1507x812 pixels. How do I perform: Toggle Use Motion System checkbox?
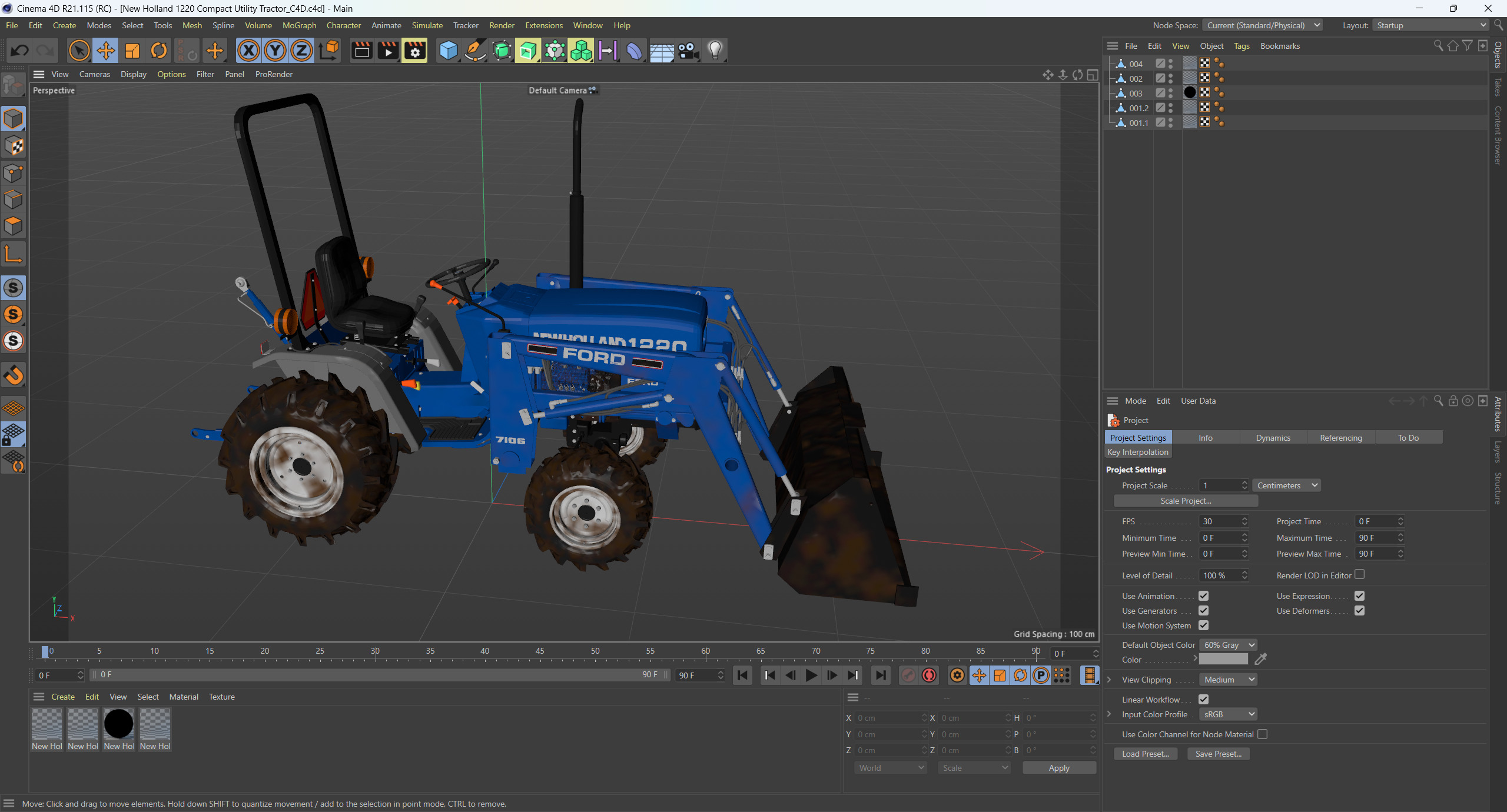coord(1203,625)
